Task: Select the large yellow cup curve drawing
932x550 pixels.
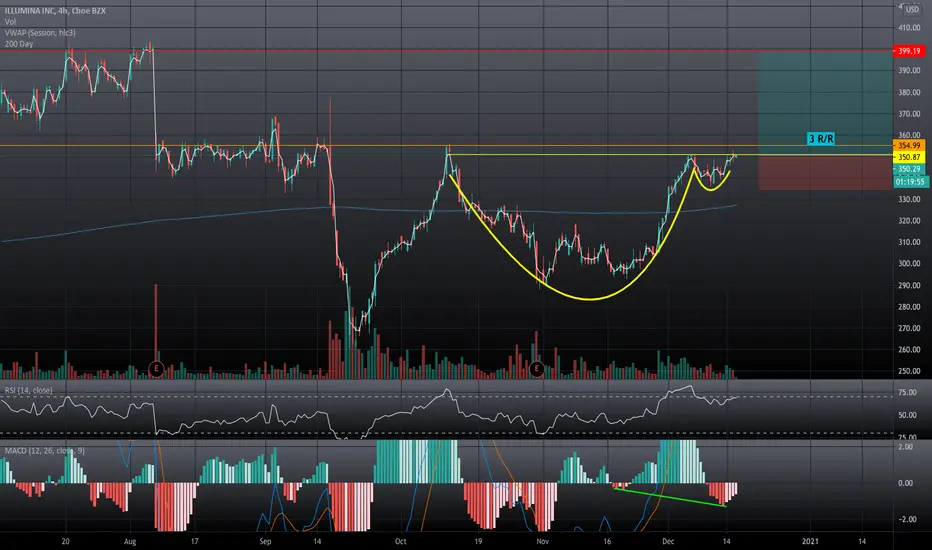Action: coord(588,298)
